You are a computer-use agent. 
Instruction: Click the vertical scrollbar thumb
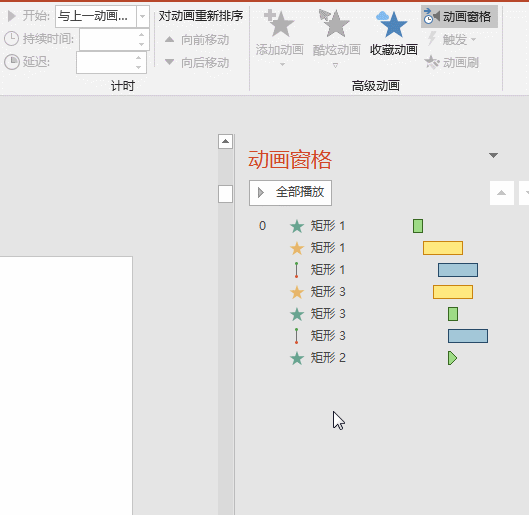225,194
